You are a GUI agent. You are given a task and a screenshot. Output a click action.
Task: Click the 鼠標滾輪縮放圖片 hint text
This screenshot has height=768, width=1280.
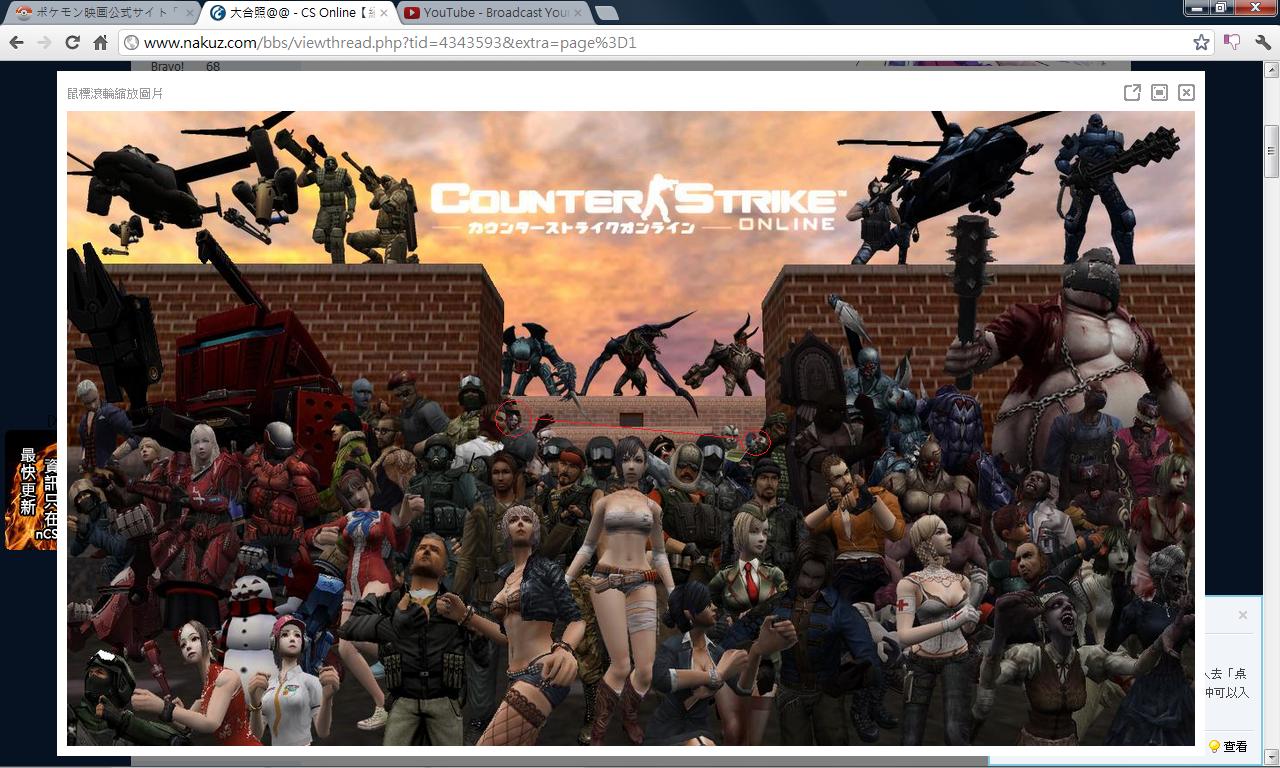115,93
